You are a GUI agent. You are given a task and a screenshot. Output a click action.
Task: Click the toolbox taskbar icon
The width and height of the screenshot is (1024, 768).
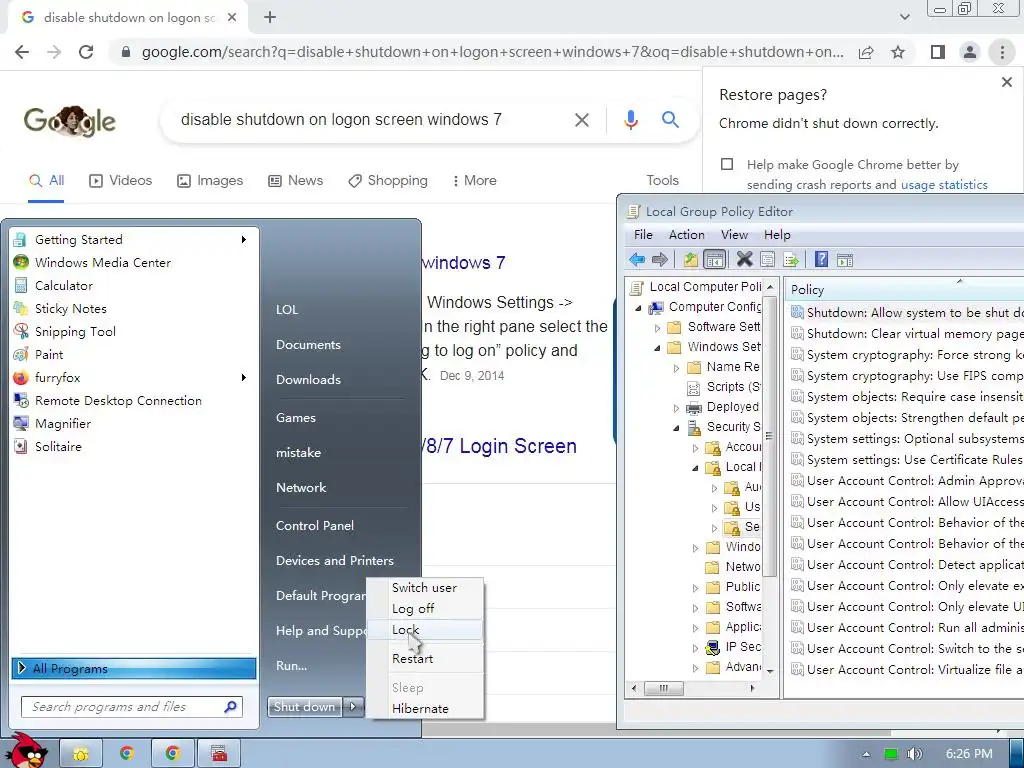[219, 754]
